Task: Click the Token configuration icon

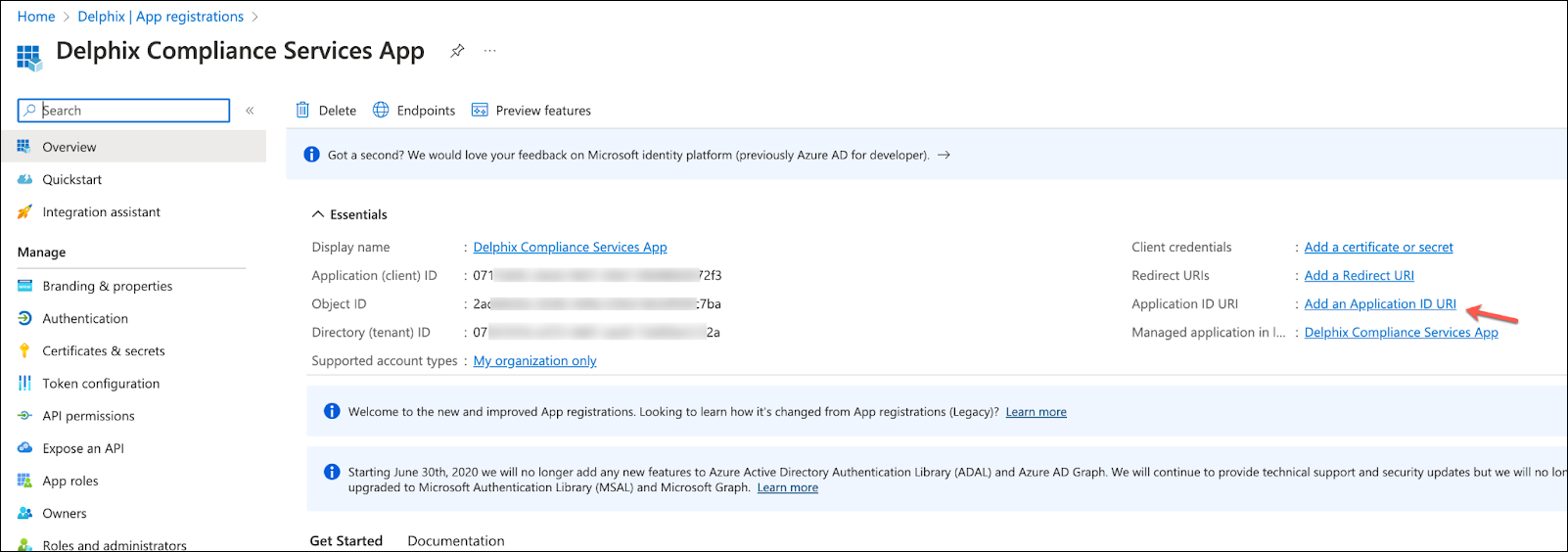Action: point(25,384)
